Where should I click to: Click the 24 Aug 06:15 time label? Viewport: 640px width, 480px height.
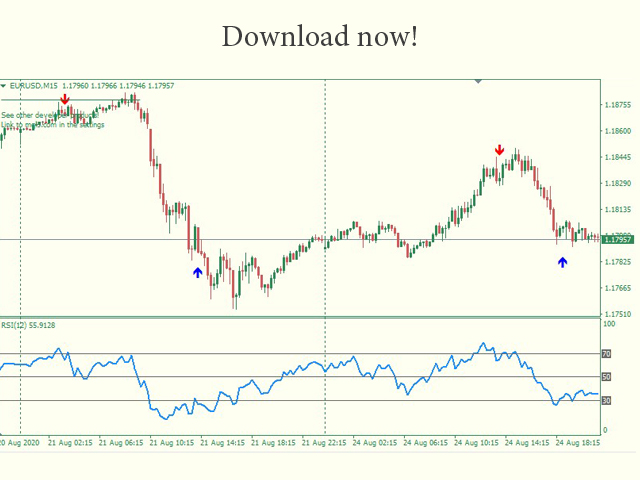(425, 443)
